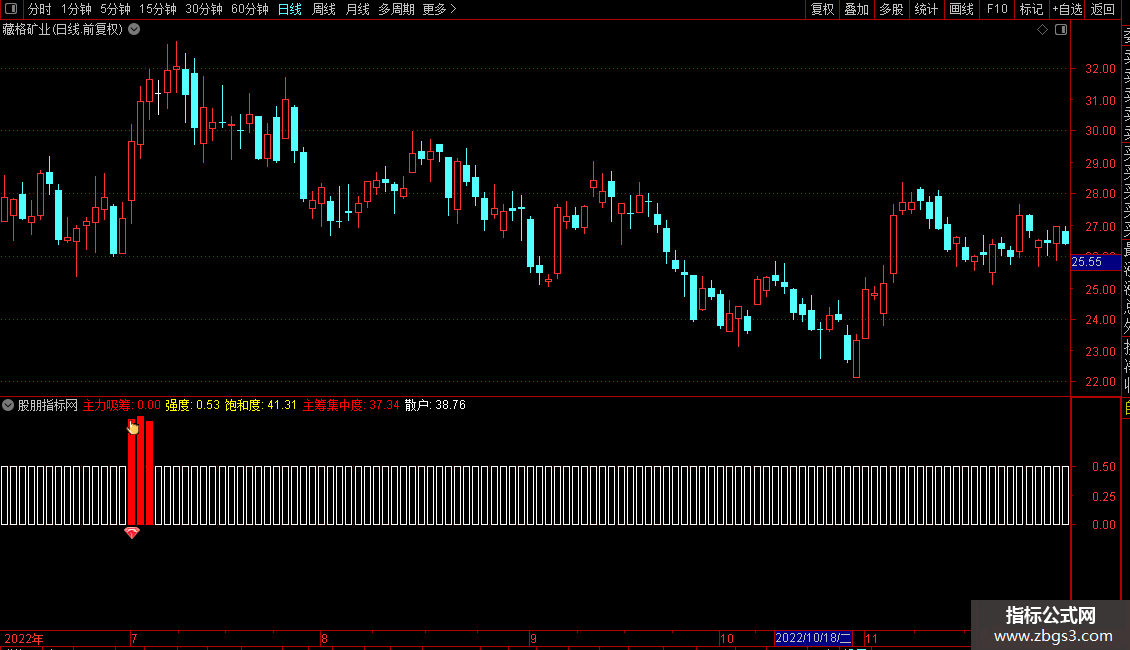Viewport: 1130px width, 650px height.
Task: Click the red diamond signal marker
Action: (131, 533)
